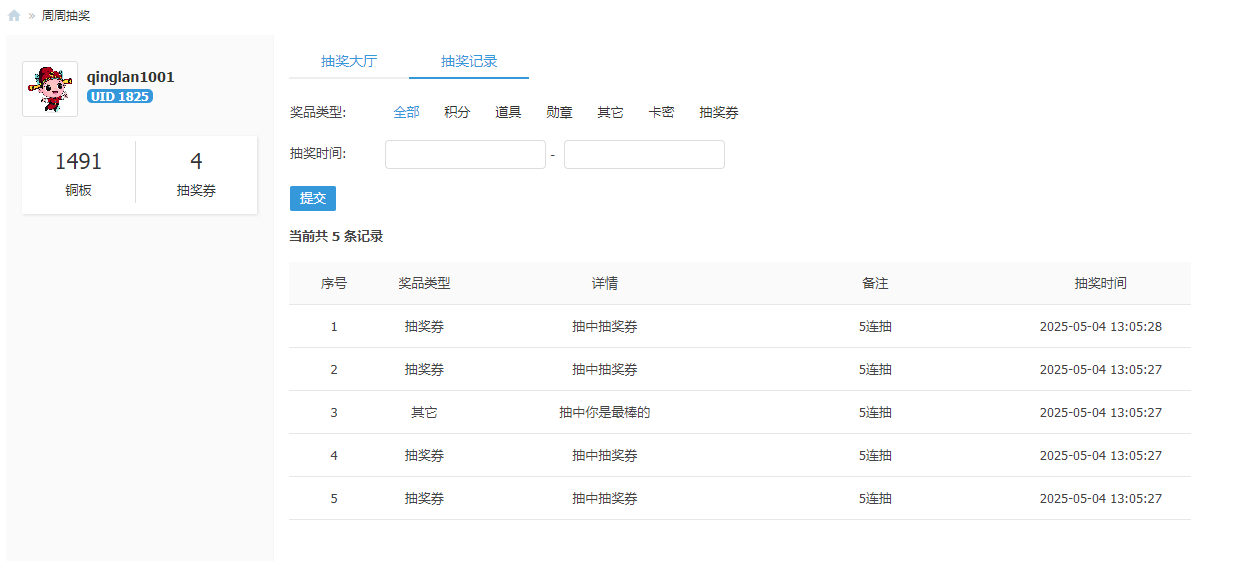This screenshot has width=1233, height=561.
Task: Click the 抽中你是最棒的 record row
Action: click(604, 412)
